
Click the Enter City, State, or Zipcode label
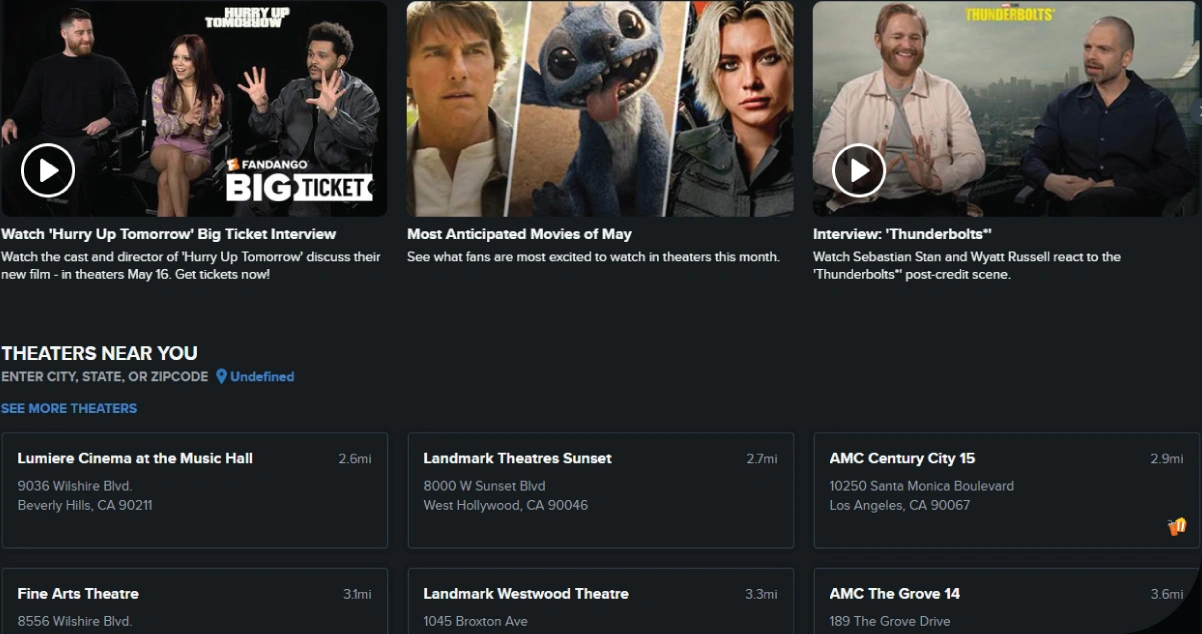click(x=105, y=377)
